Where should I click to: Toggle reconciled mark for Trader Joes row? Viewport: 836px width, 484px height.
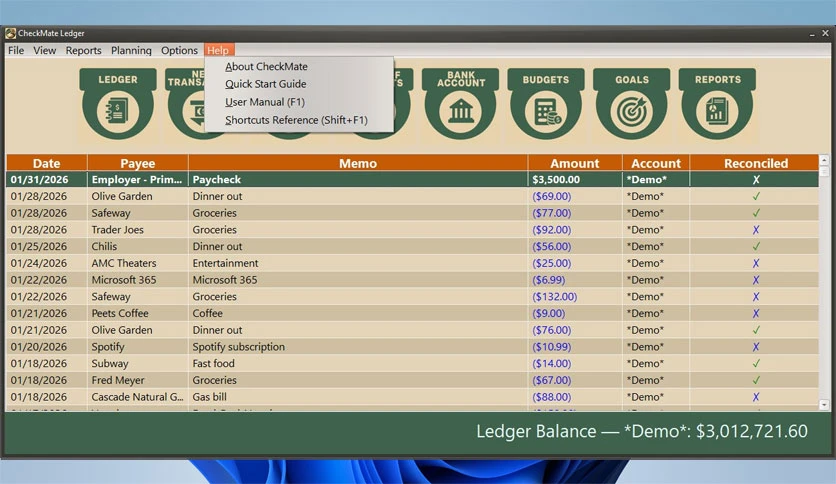click(755, 230)
